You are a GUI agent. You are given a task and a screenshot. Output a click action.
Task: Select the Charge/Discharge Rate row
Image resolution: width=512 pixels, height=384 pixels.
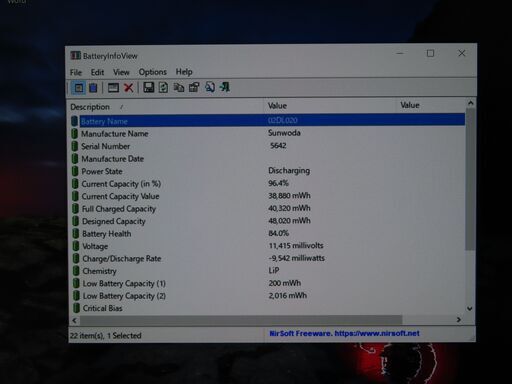click(x=268, y=258)
